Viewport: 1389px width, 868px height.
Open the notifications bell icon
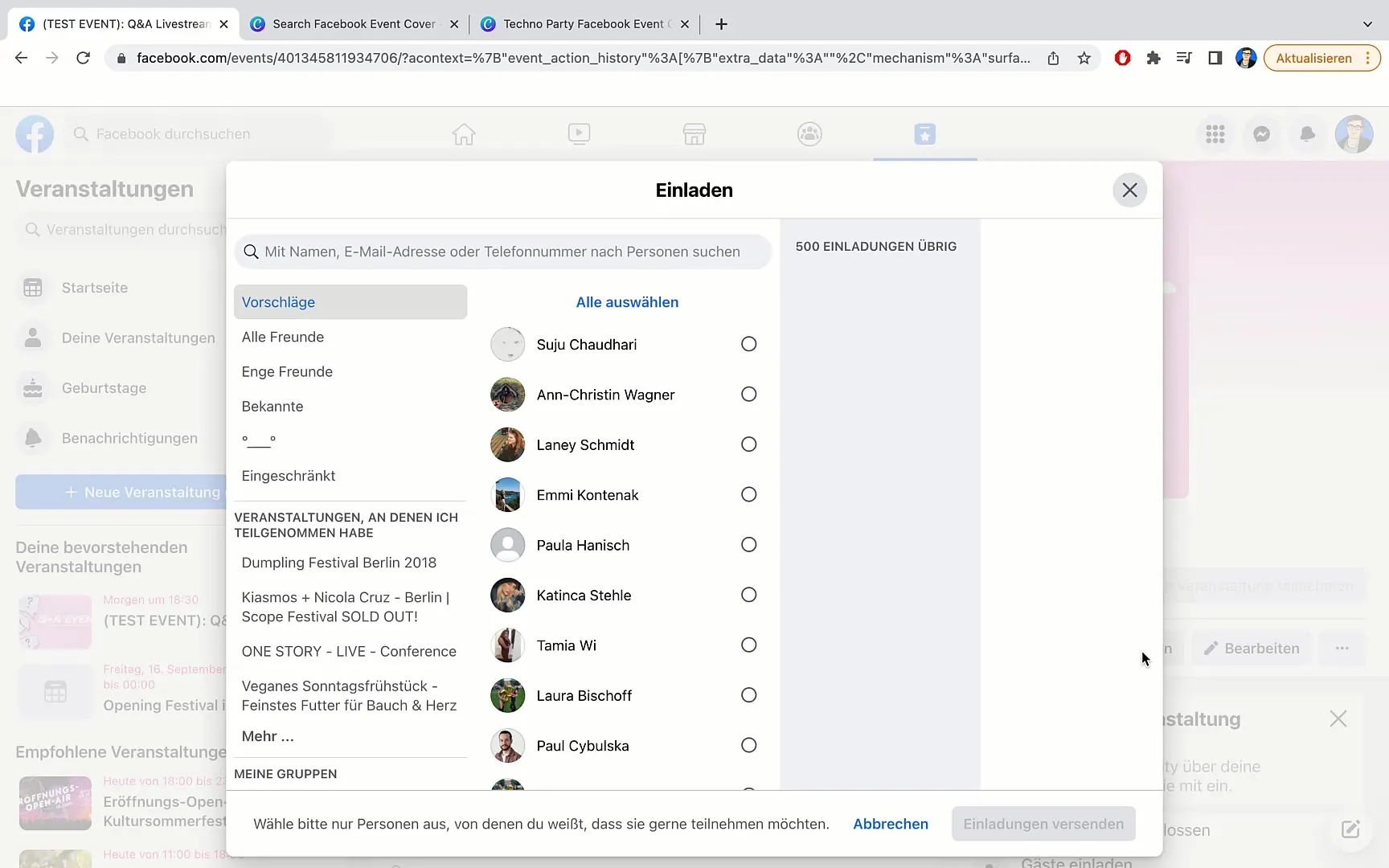[x=1308, y=134]
